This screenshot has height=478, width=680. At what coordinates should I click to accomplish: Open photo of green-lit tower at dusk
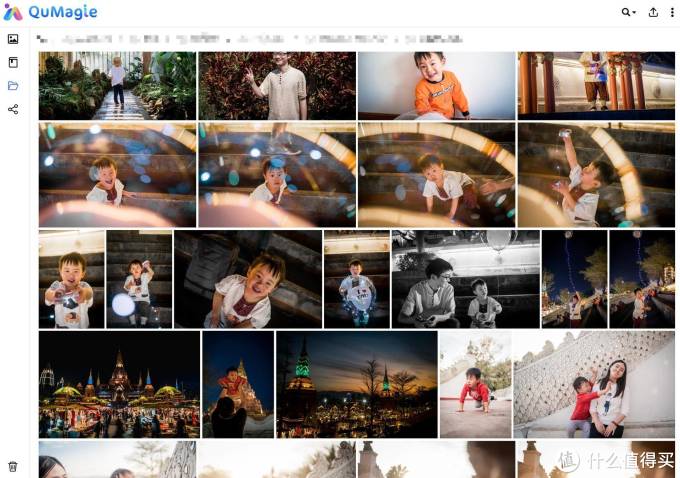coord(357,384)
